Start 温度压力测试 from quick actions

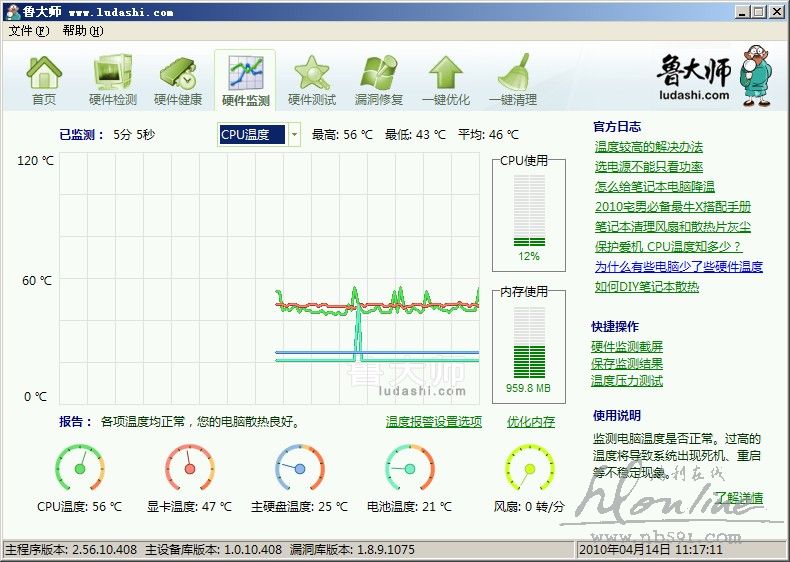(626, 381)
